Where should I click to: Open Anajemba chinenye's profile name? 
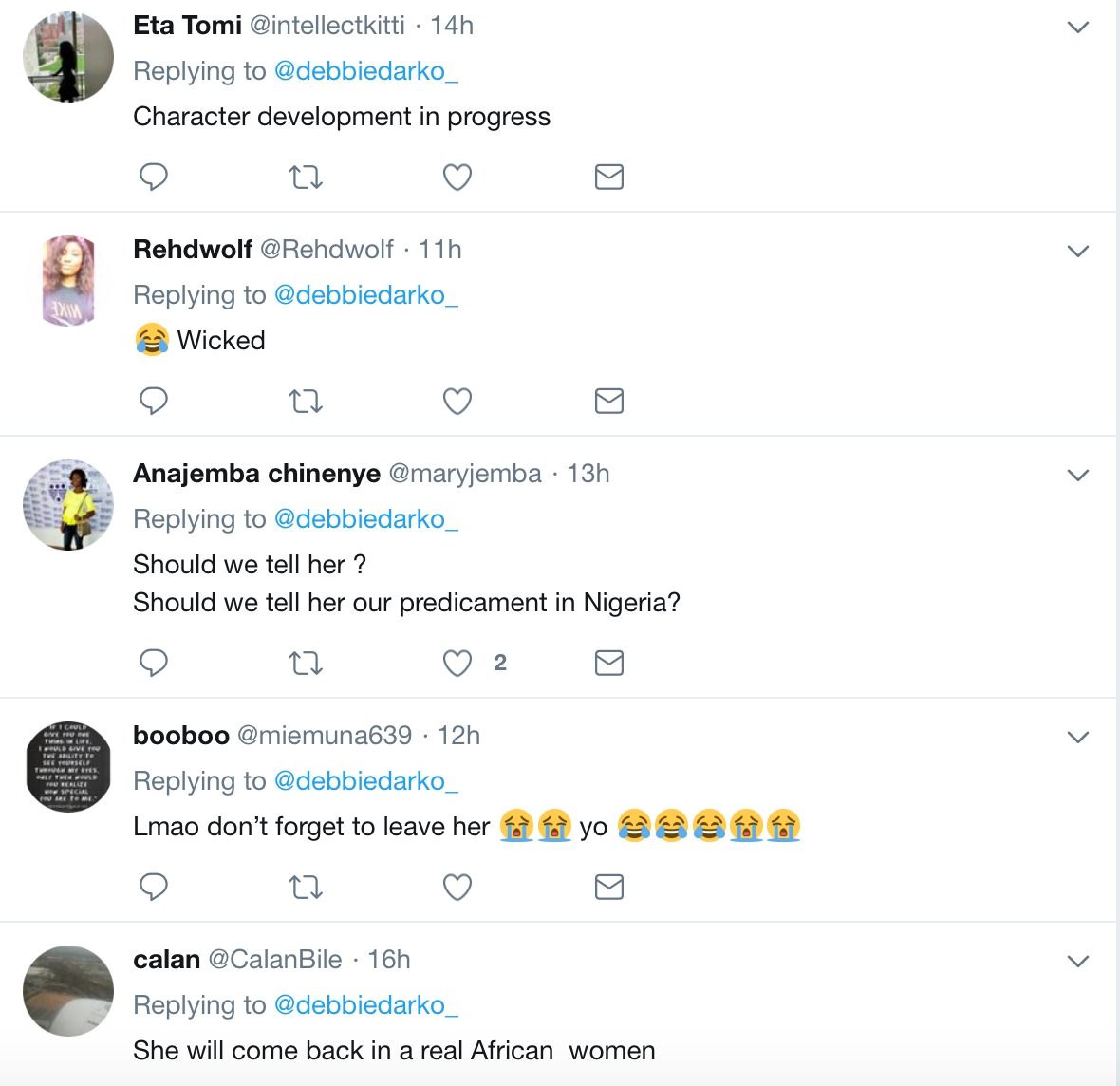(256, 473)
